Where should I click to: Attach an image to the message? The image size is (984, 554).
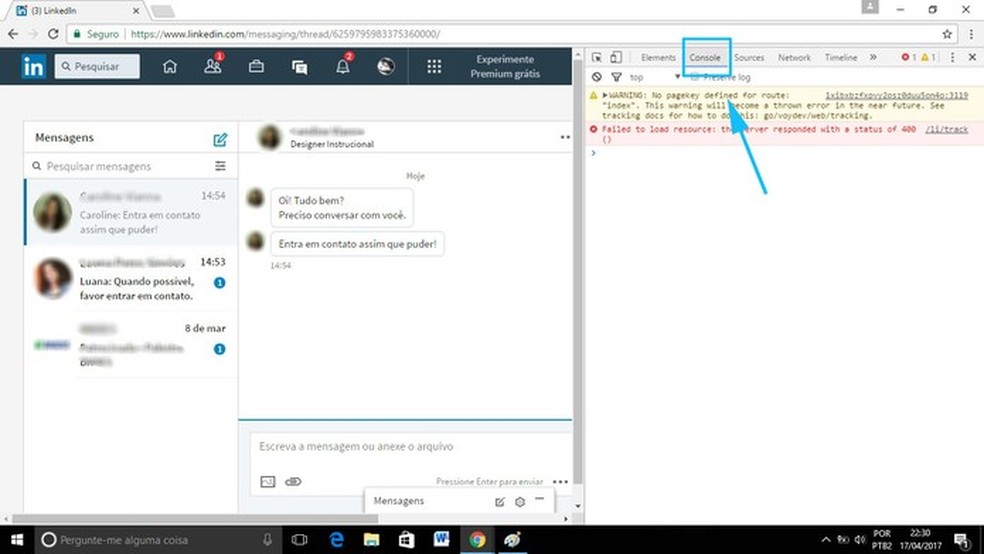tap(267, 482)
